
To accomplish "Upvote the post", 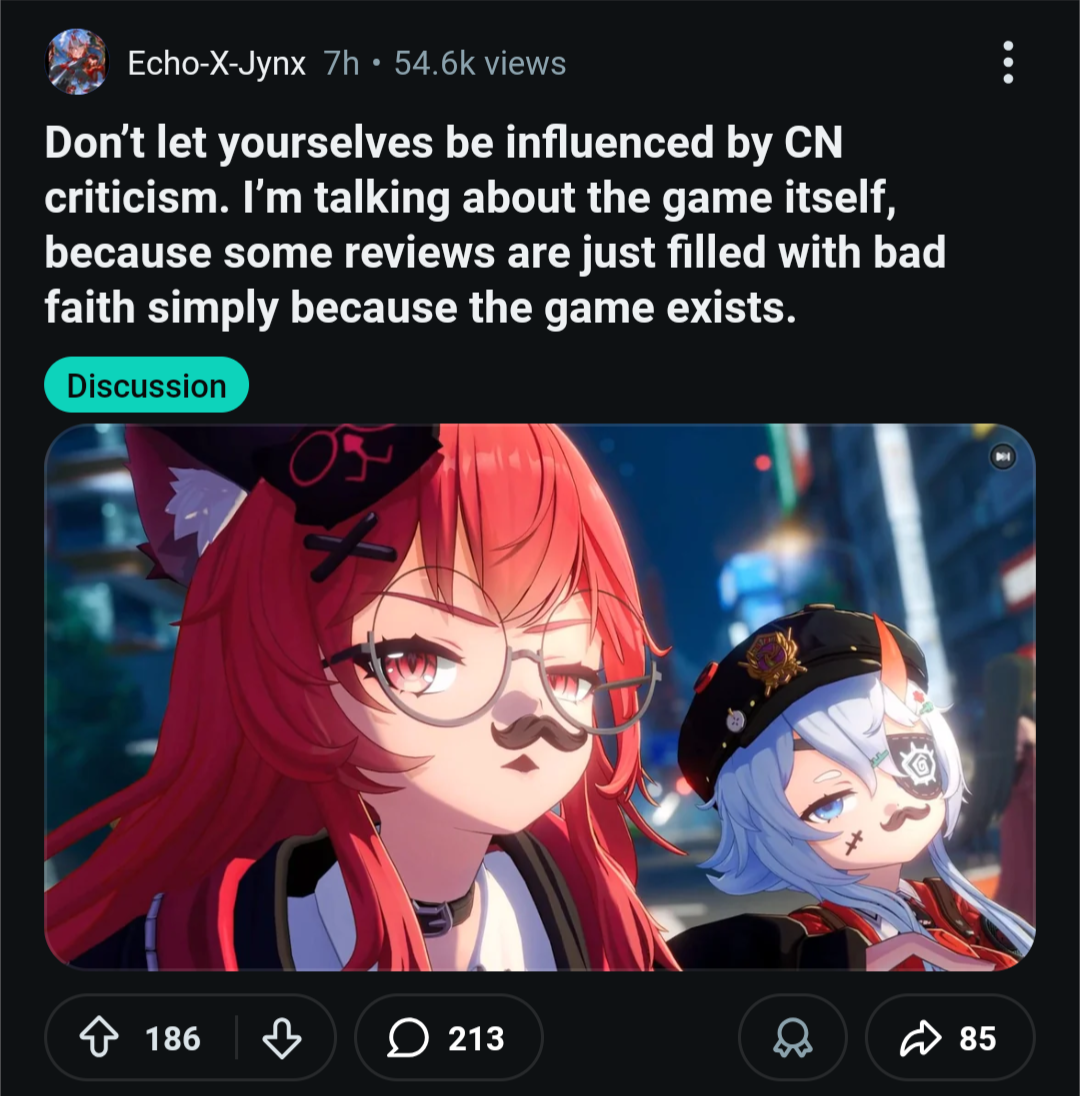I will click(x=99, y=1037).
